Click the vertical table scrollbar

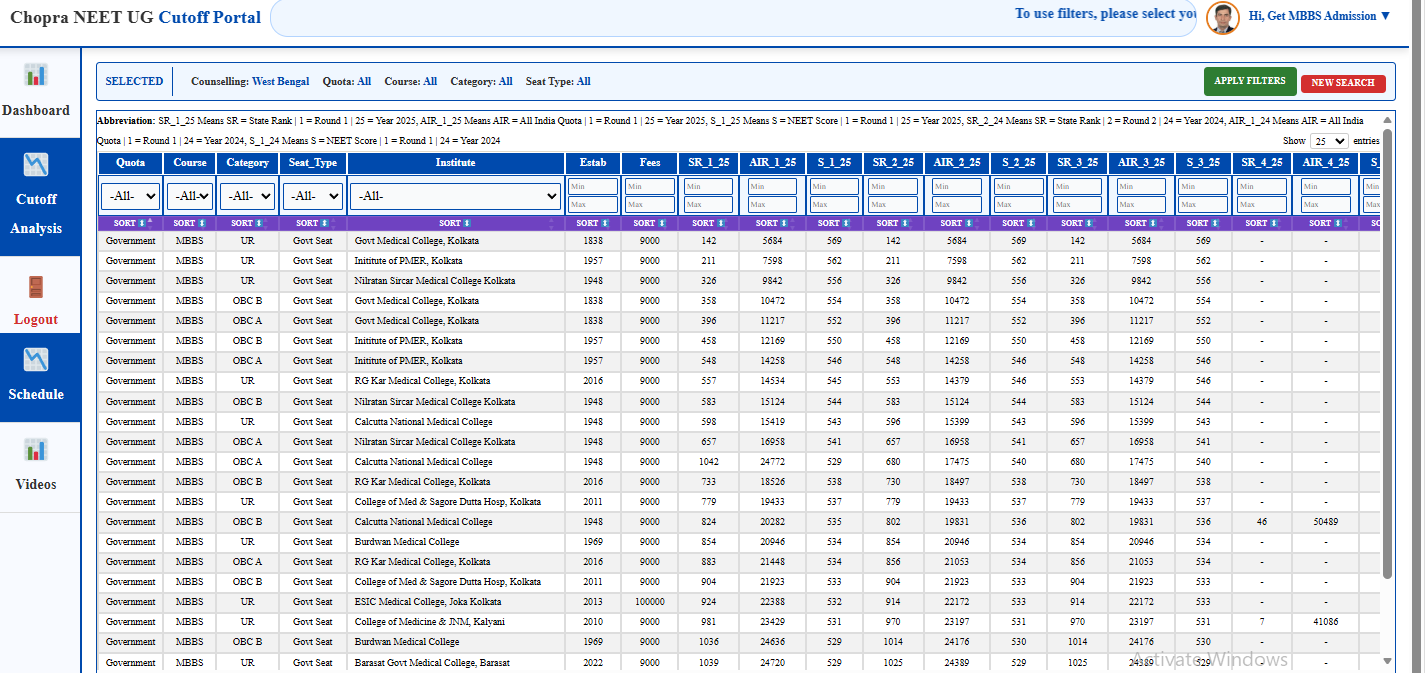(1386, 350)
